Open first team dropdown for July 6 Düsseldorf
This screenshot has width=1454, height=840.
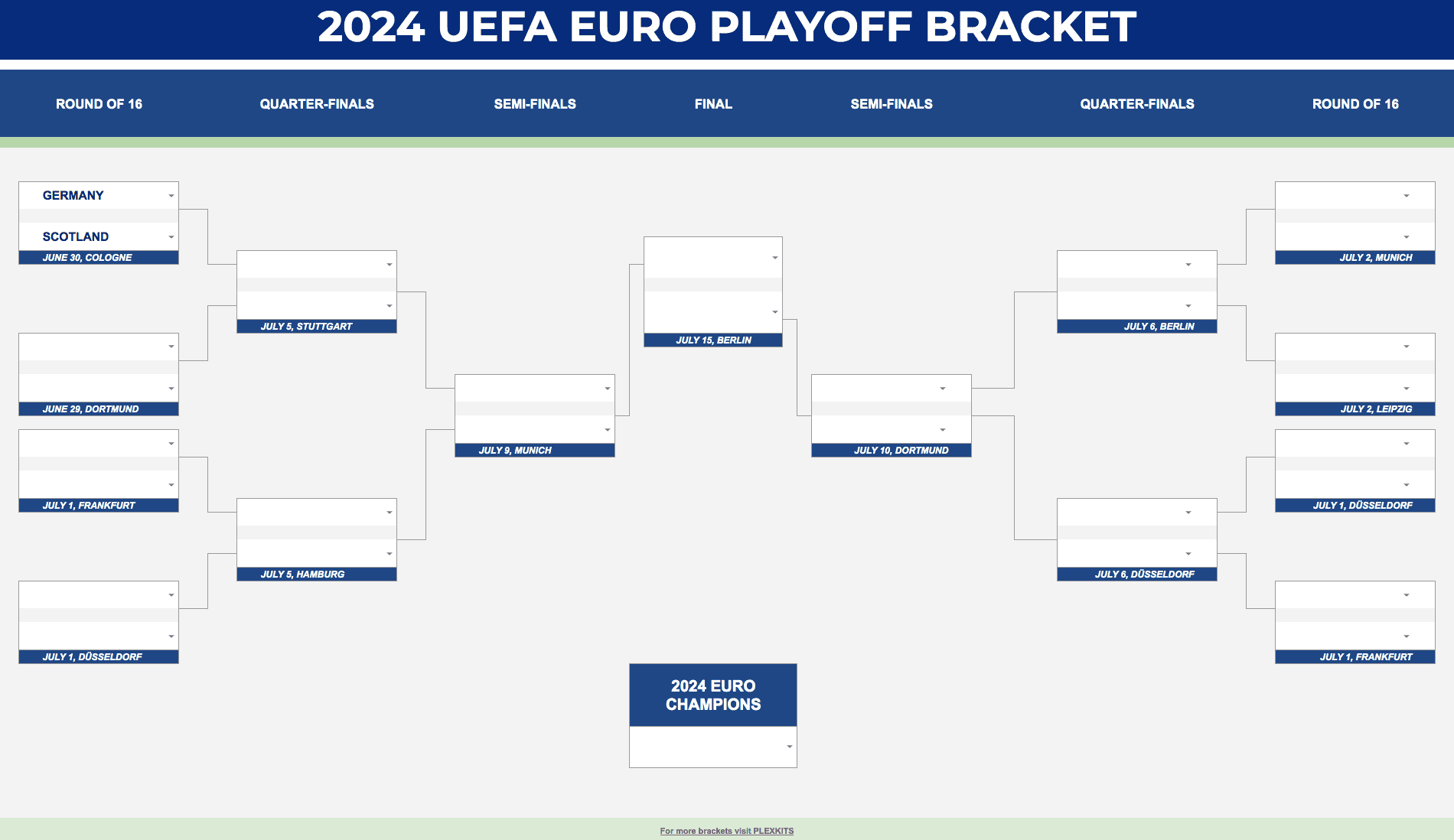click(1188, 513)
